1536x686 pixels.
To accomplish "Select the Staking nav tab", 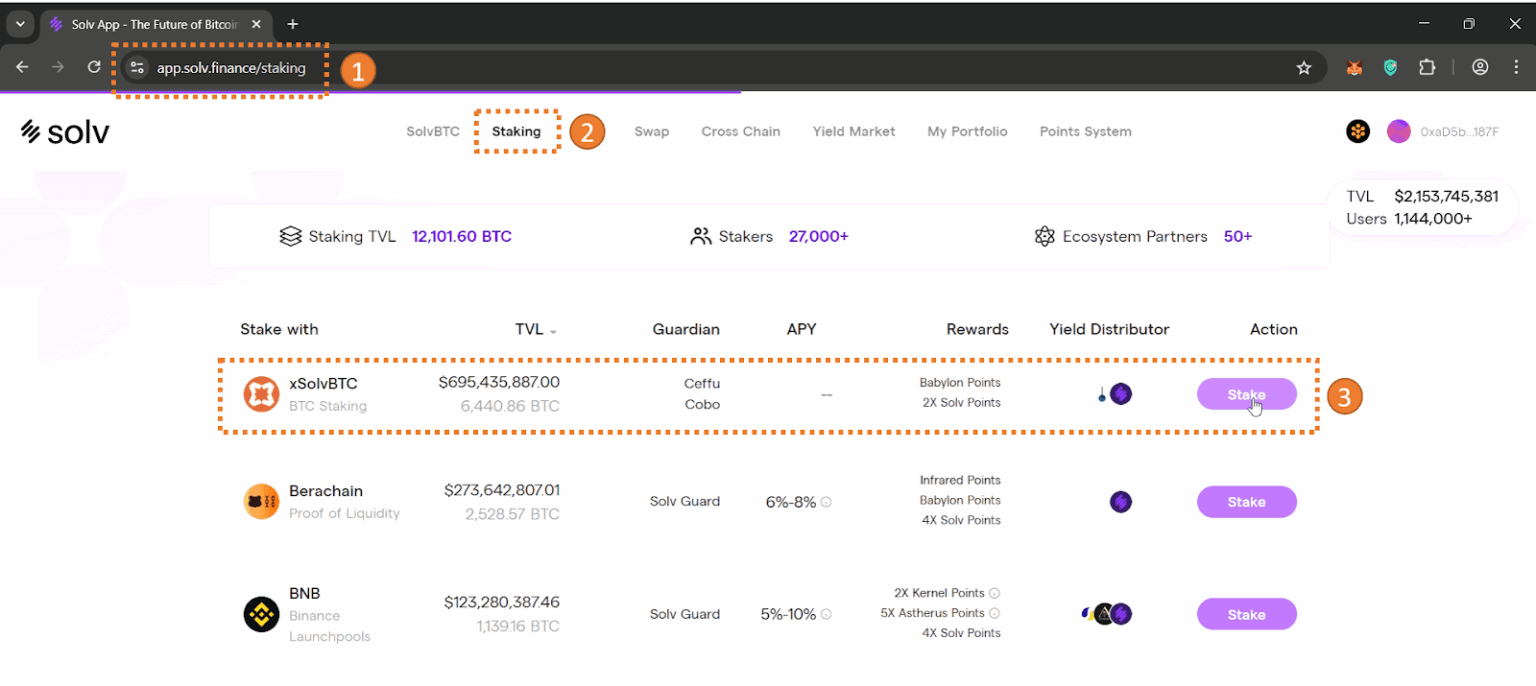I will [x=516, y=131].
